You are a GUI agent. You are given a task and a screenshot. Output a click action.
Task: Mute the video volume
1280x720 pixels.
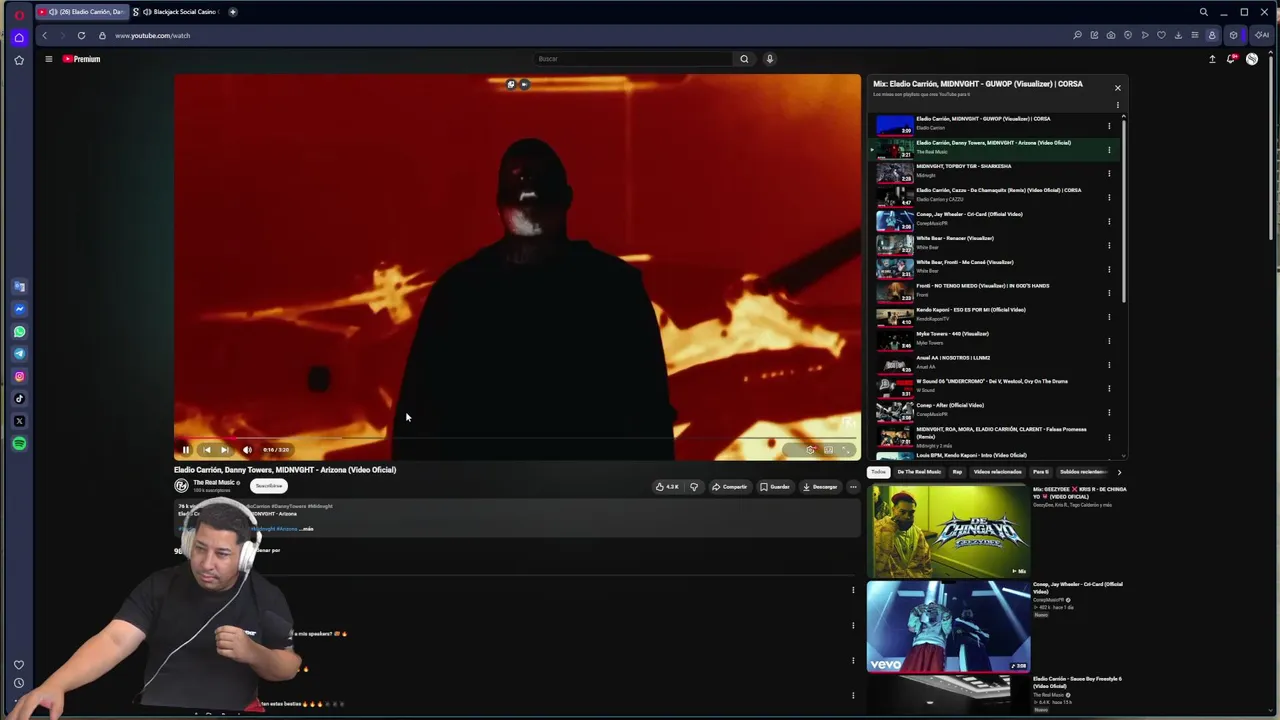tap(247, 450)
